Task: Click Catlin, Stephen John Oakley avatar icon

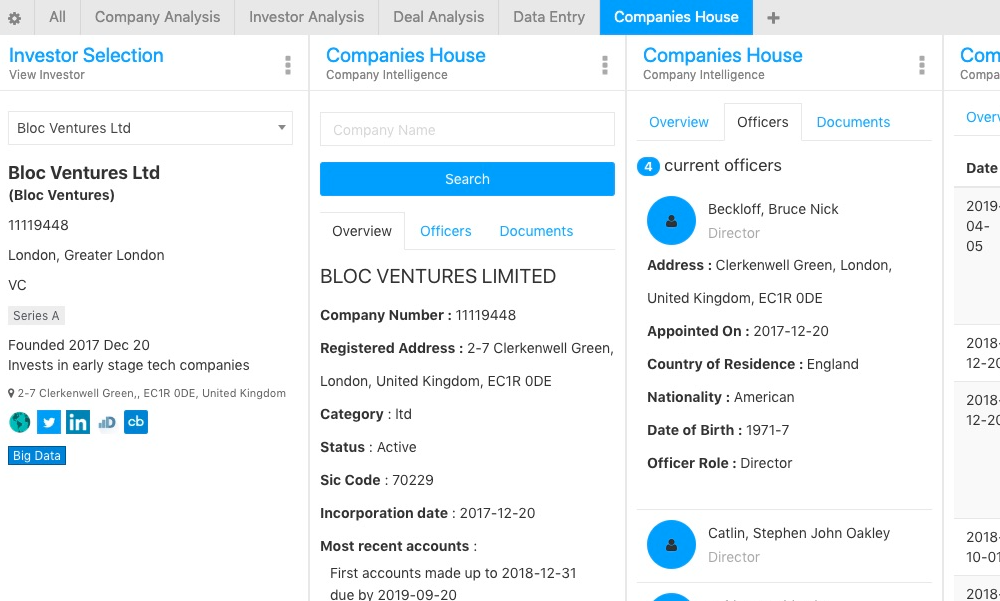Action: point(671,545)
